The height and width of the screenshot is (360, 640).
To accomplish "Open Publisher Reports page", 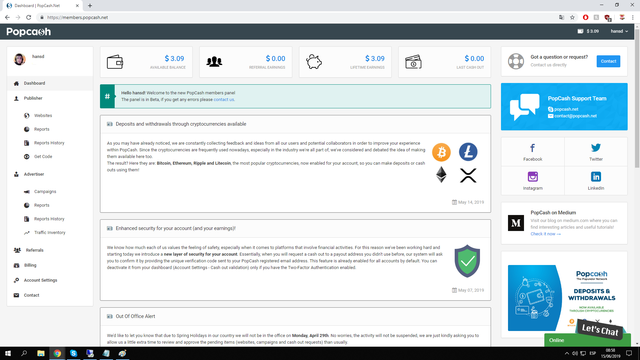I will click(x=41, y=129).
